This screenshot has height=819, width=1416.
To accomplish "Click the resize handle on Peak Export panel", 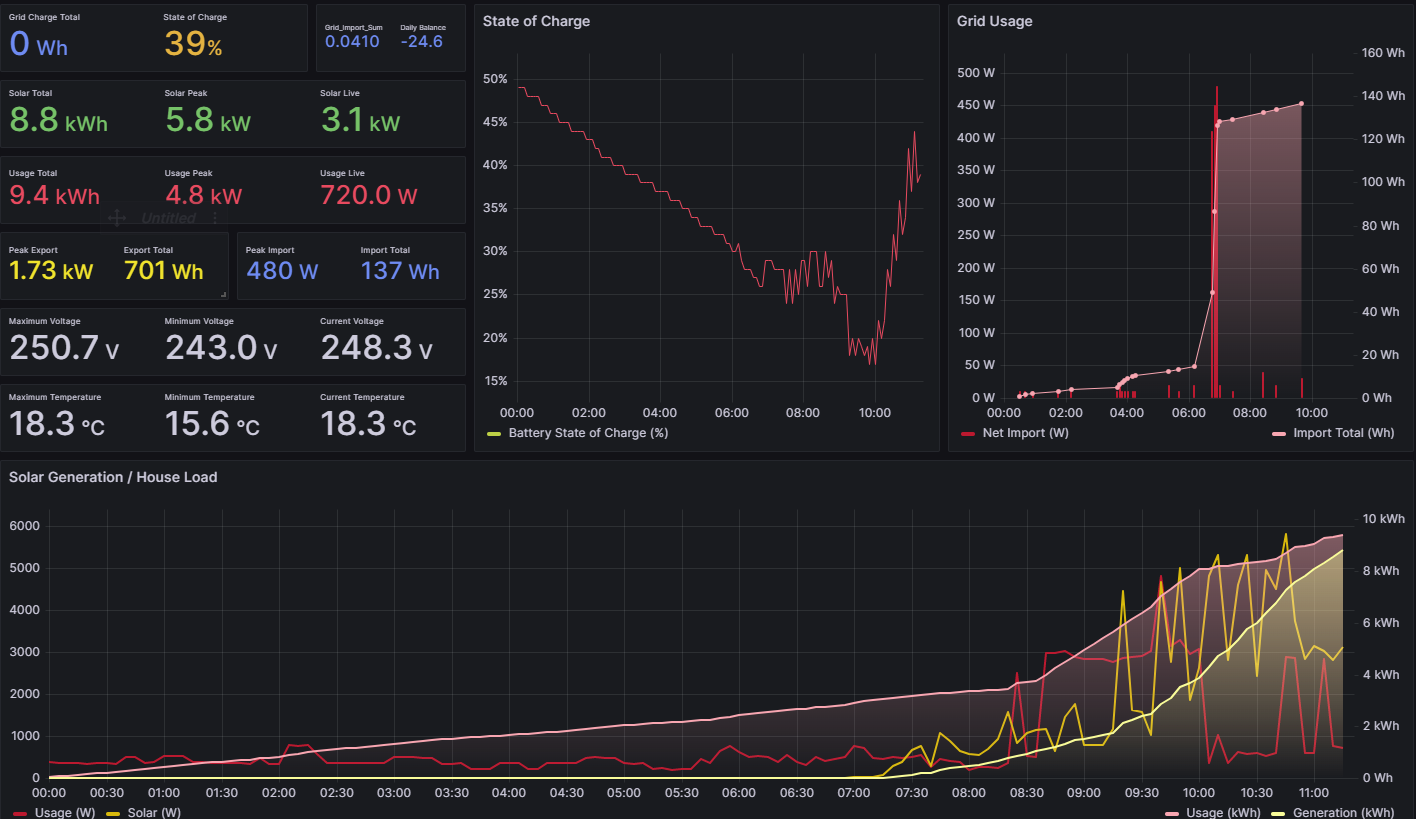I will click(x=223, y=294).
